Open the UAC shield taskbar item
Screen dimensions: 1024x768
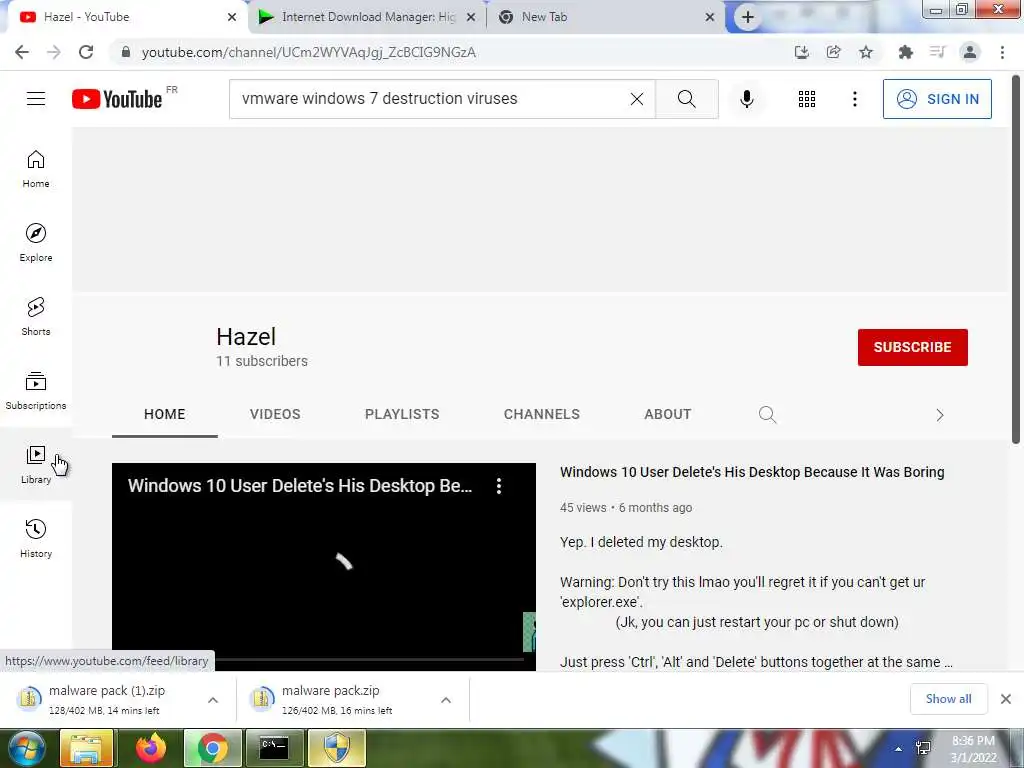point(336,748)
